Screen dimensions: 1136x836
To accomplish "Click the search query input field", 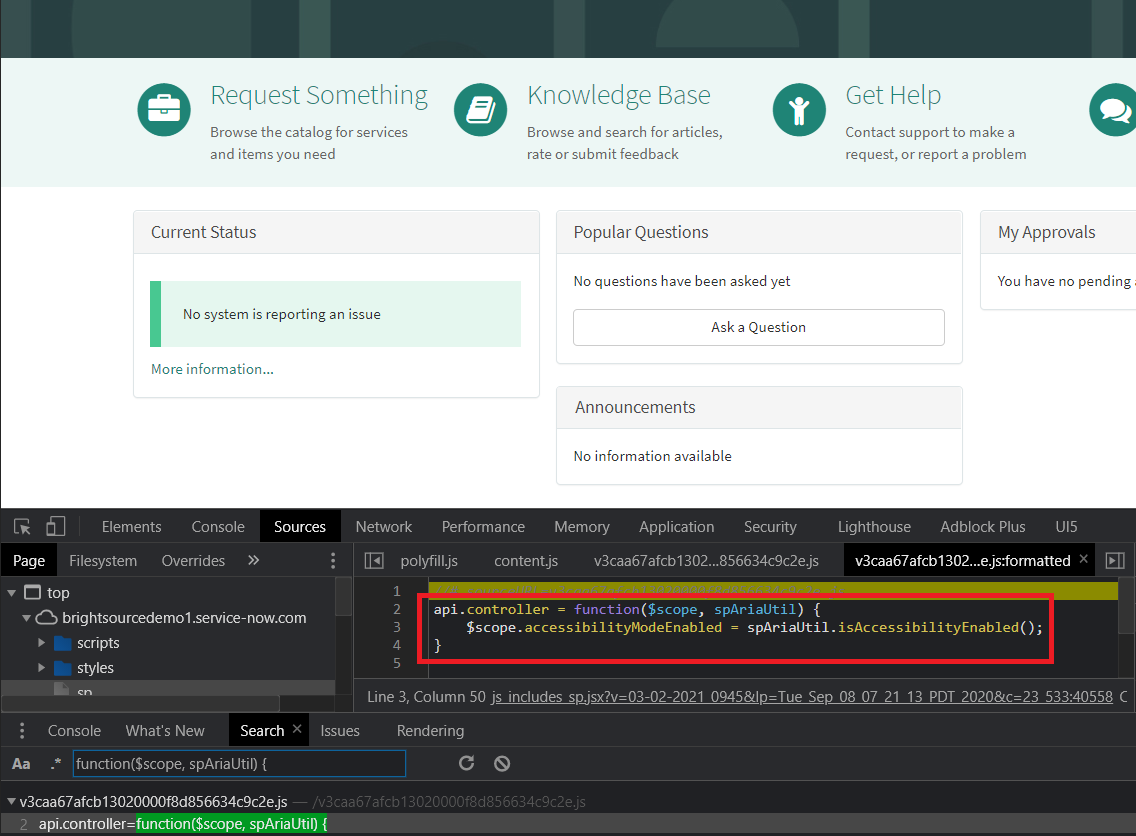I will click(238, 764).
